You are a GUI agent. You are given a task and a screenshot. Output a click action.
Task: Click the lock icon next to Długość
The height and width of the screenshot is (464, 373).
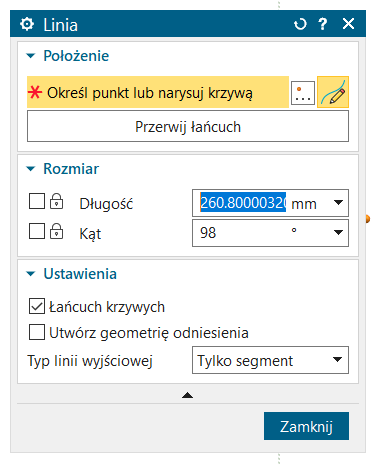(x=56, y=201)
